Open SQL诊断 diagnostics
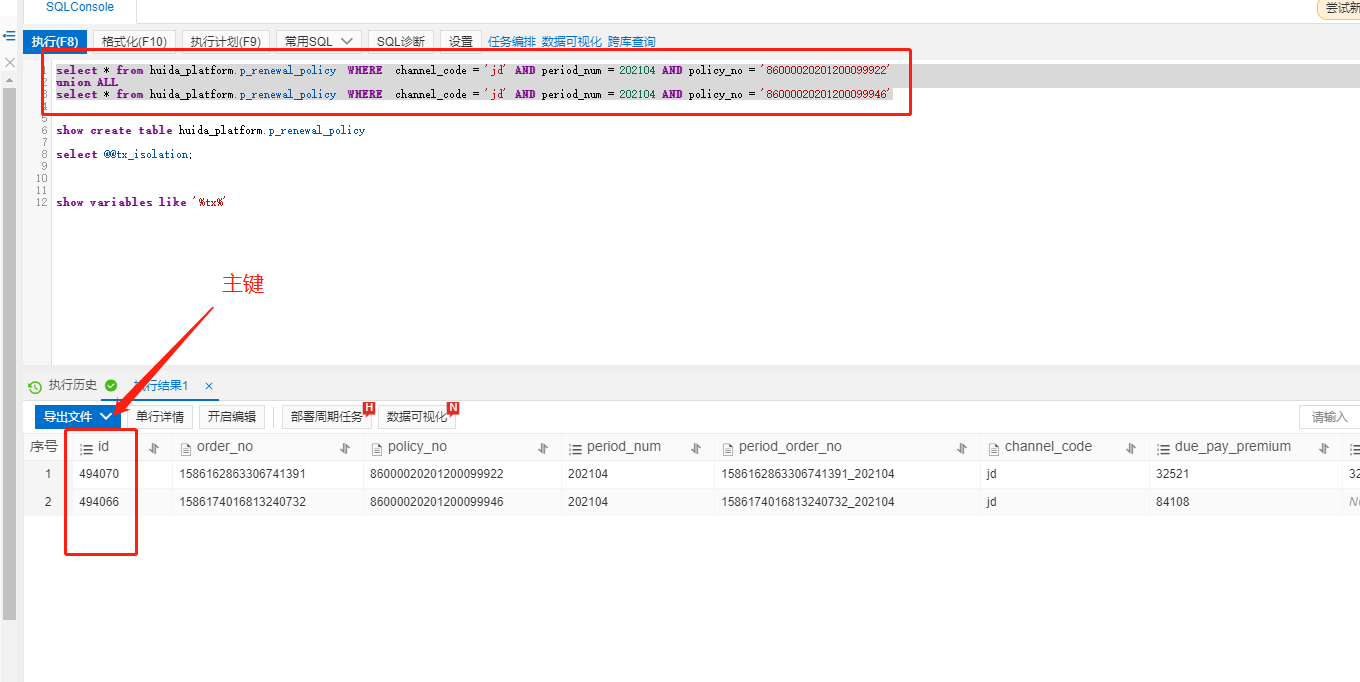This screenshot has height=682, width=1360. tap(401, 41)
